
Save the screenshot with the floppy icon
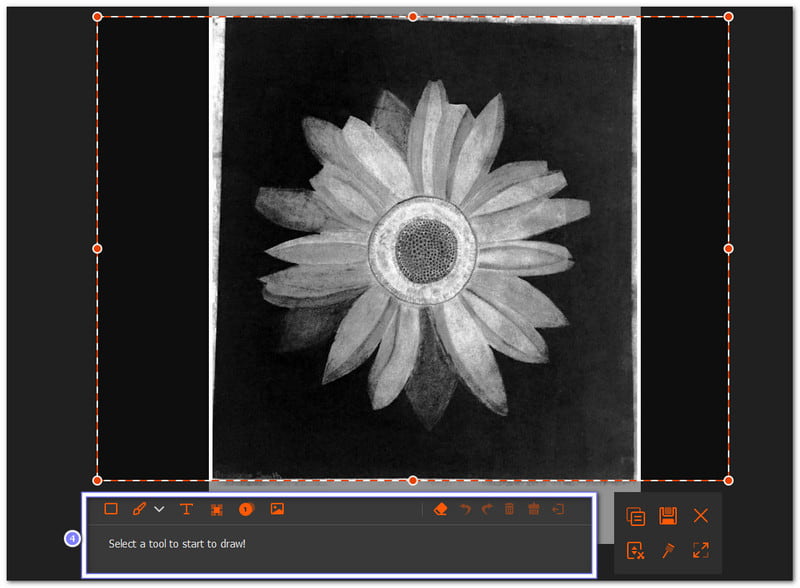pyautogui.click(x=668, y=516)
